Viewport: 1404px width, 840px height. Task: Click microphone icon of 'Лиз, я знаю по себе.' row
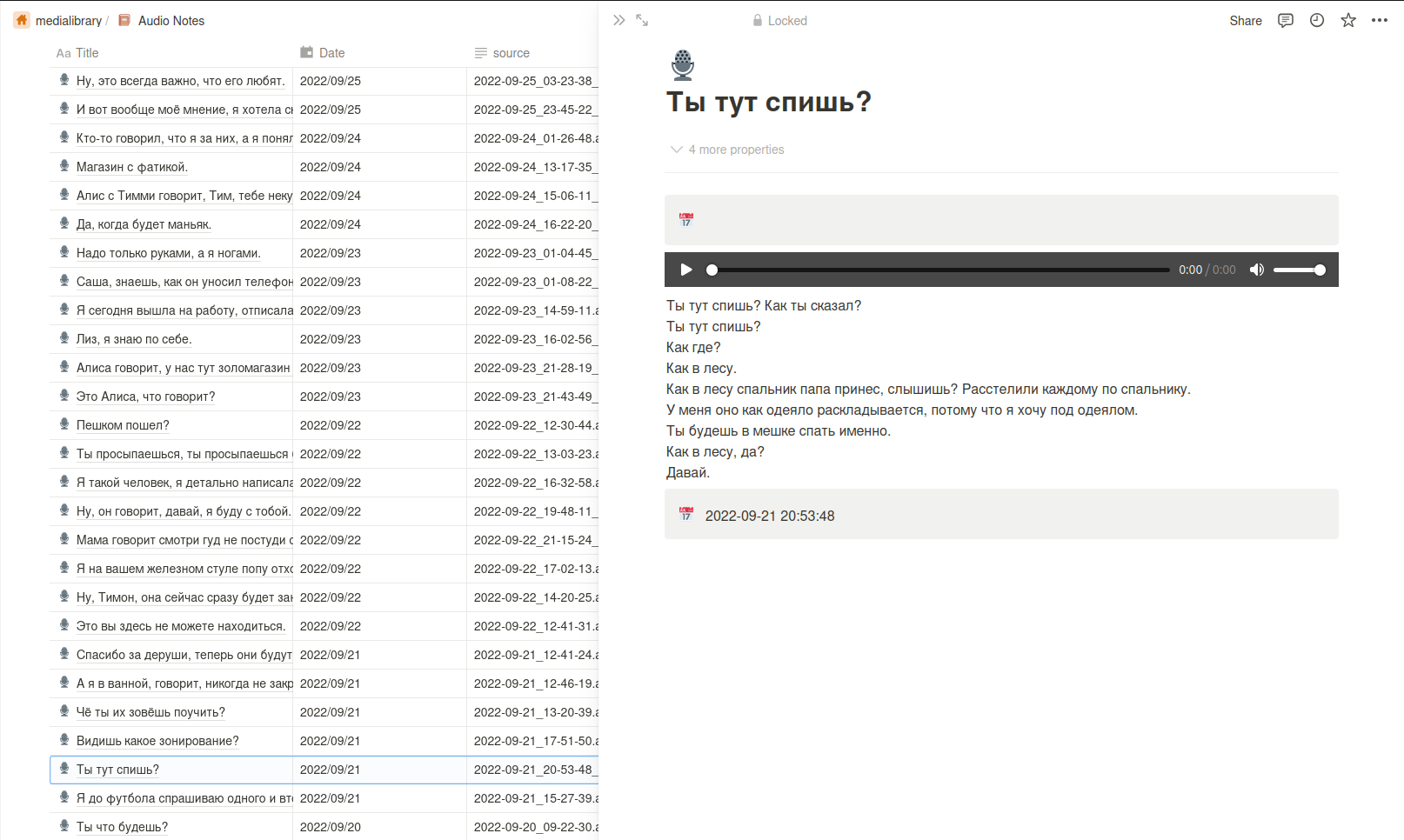(x=64, y=338)
